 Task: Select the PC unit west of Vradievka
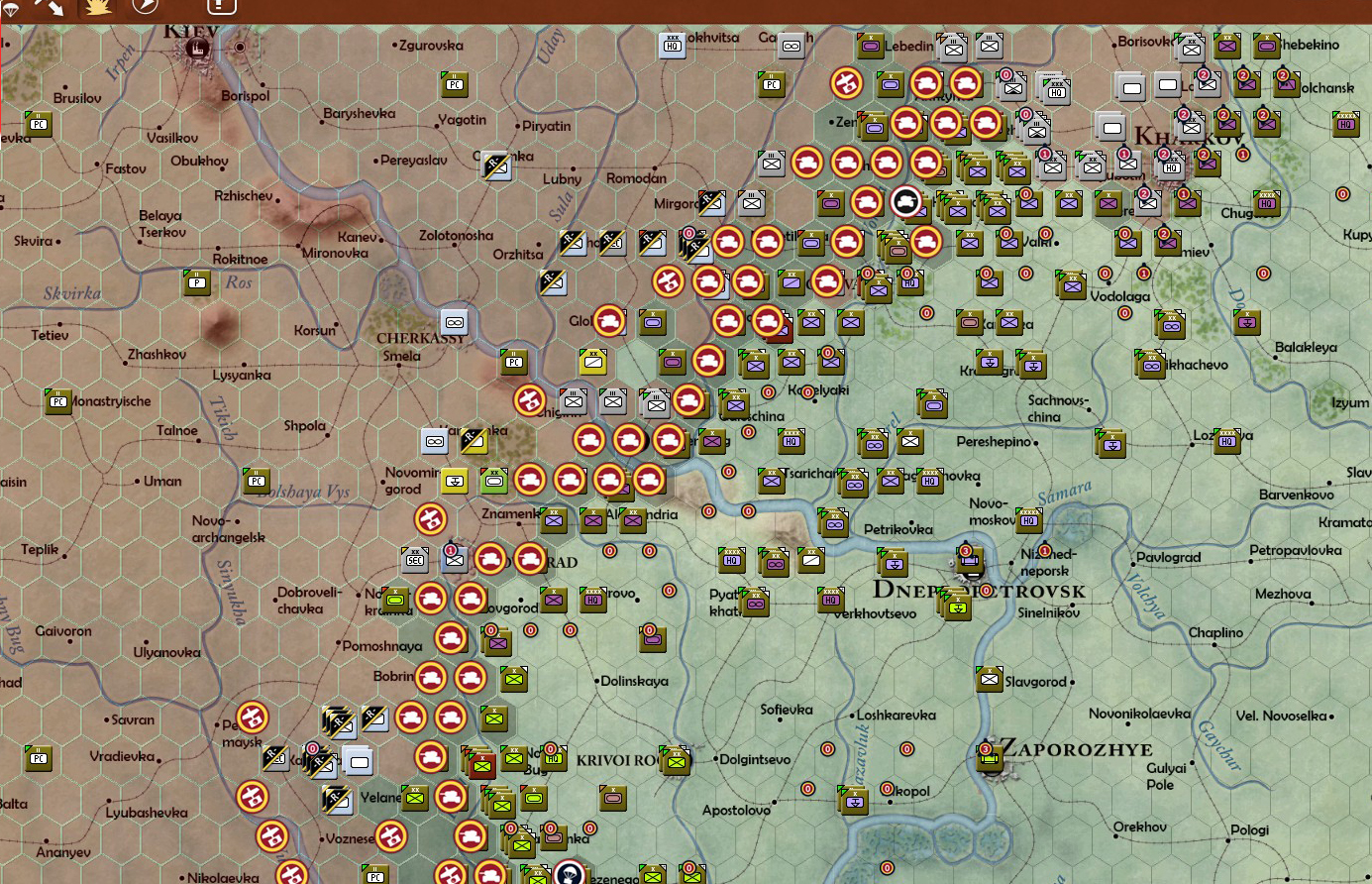(x=39, y=758)
